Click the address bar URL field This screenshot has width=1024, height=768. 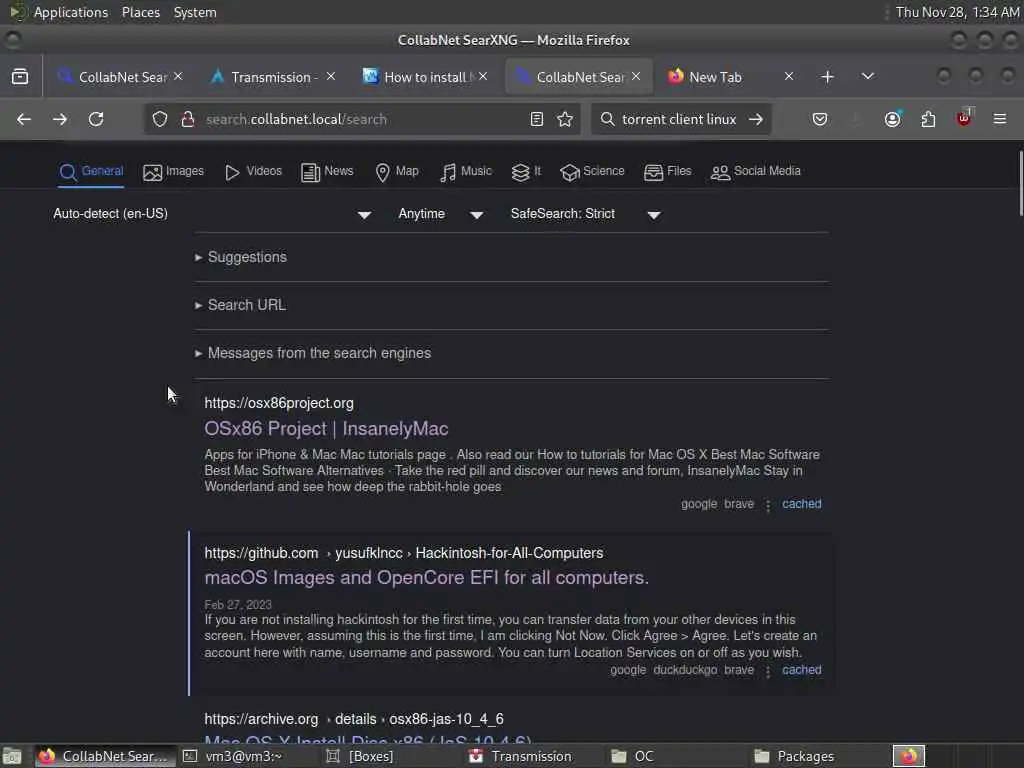pos(362,119)
